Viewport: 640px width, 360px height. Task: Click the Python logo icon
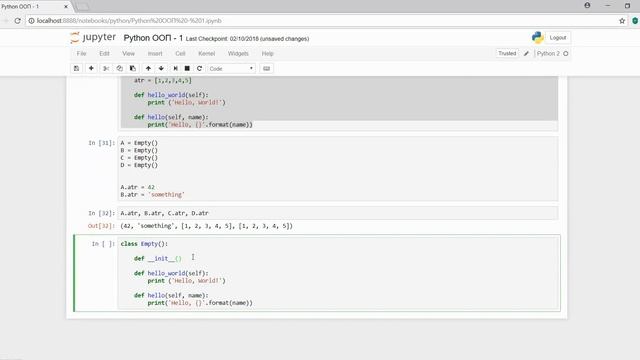pyautogui.click(x=538, y=38)
